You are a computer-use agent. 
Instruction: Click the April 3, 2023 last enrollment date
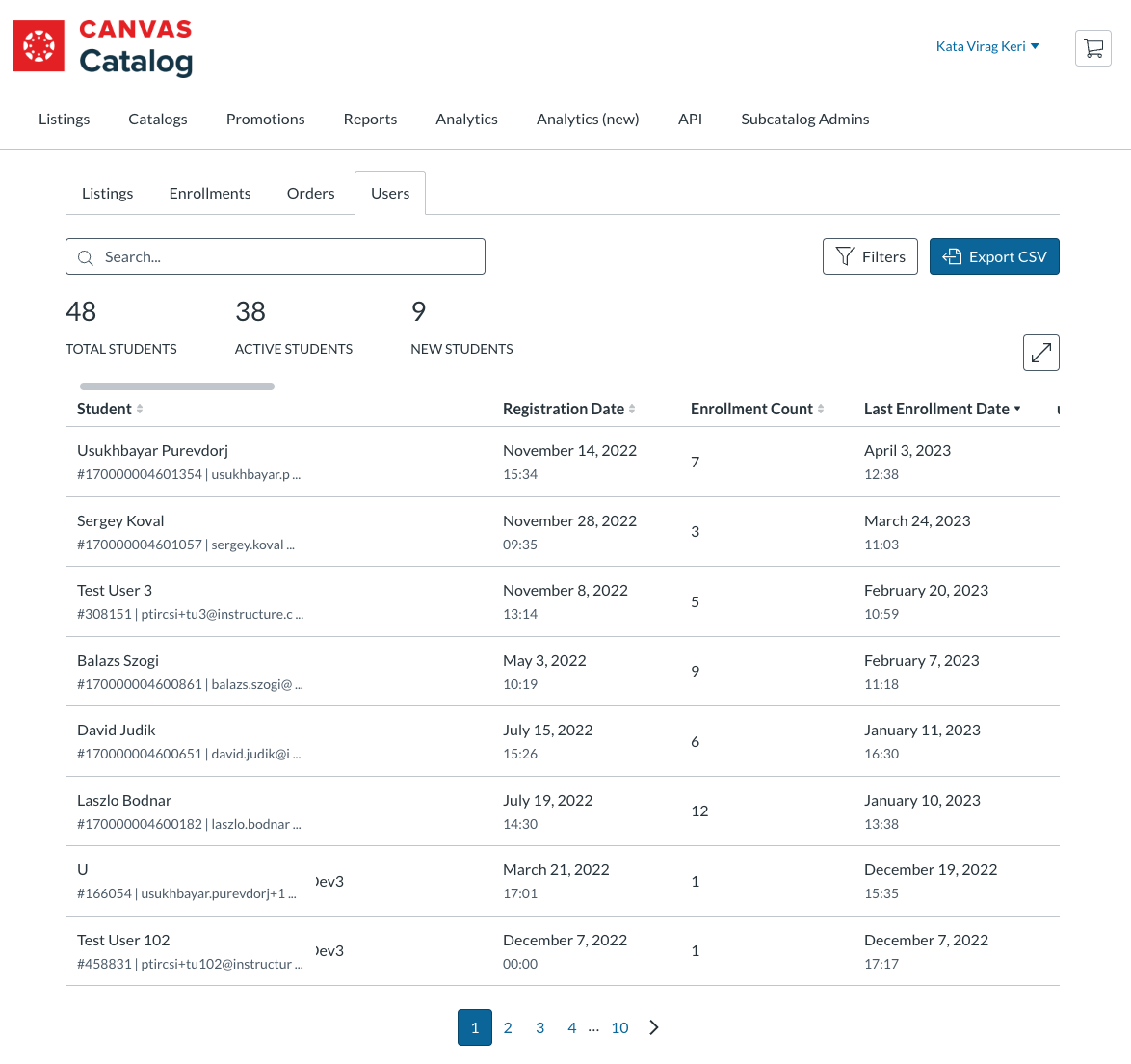tap(907, 450)
